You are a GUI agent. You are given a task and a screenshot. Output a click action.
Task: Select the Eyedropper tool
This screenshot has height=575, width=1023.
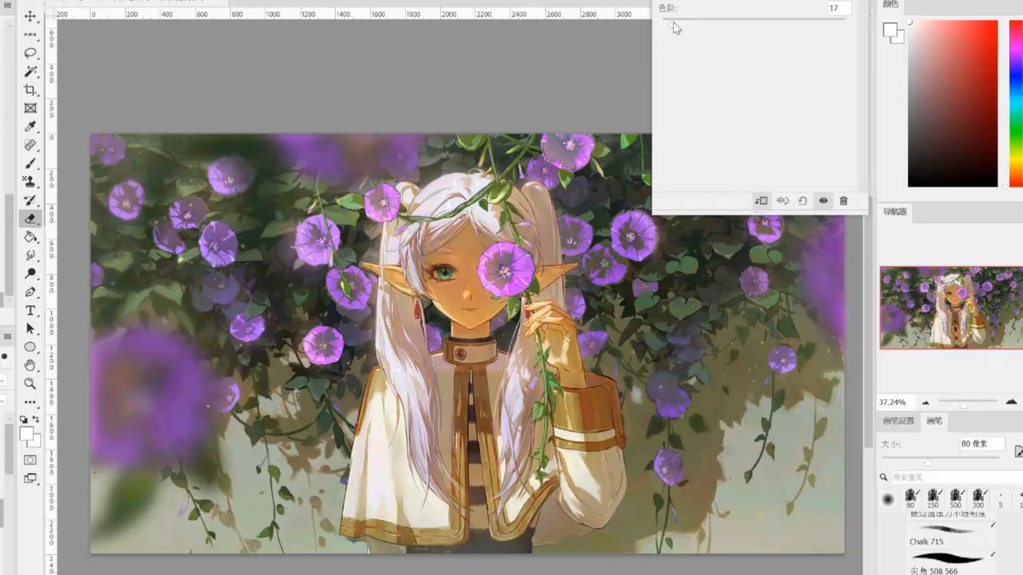point(30,126)
